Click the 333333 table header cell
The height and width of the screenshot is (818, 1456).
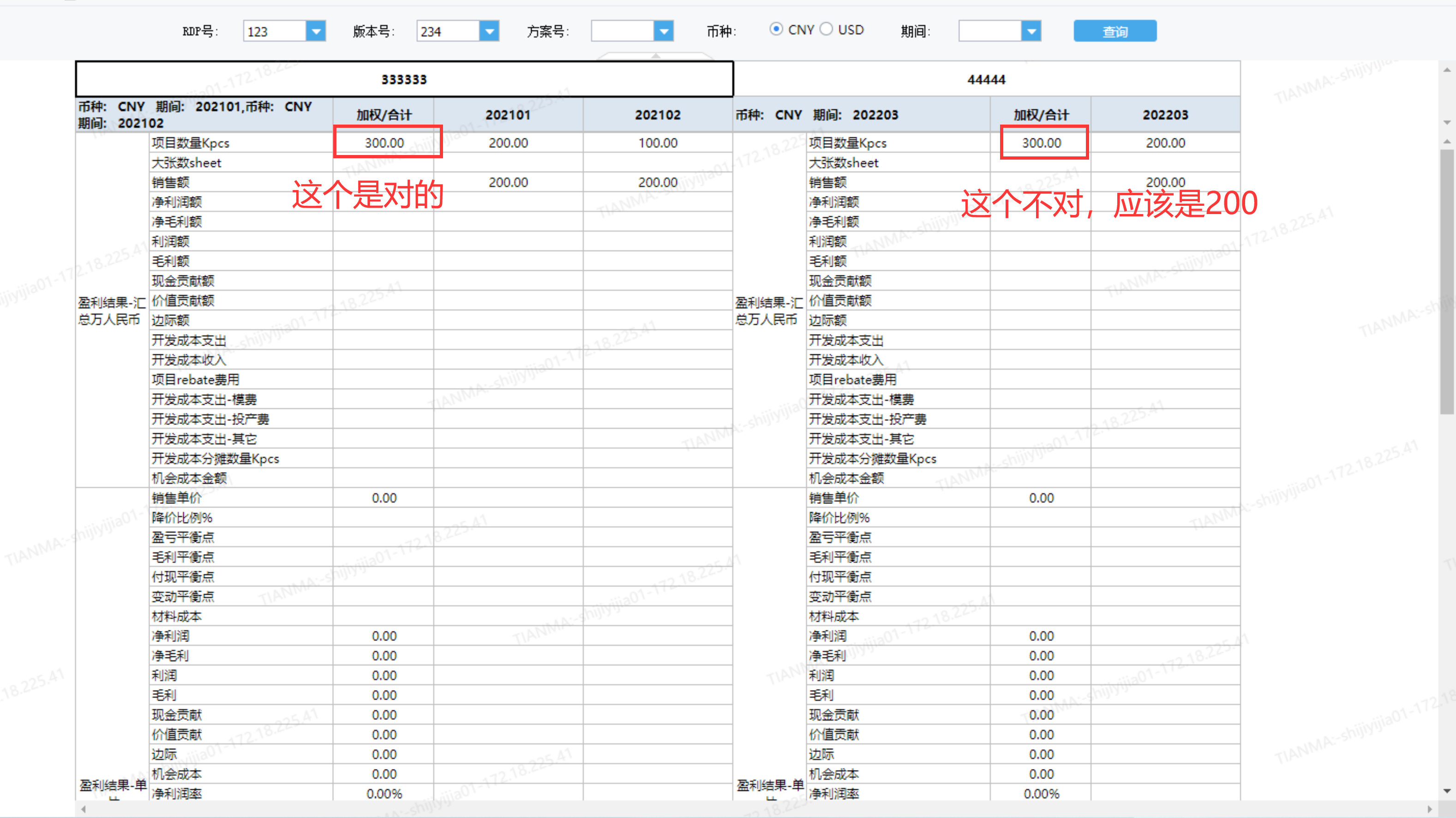tap(404, 80)
